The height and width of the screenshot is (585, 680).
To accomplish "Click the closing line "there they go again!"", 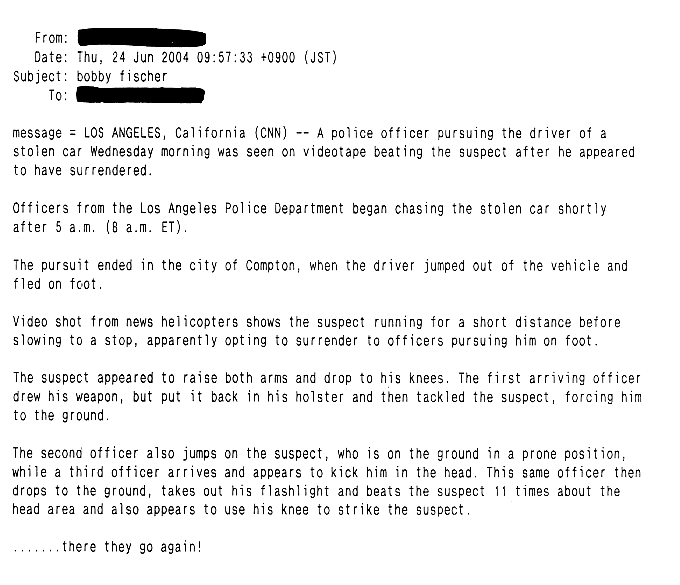I will click(x=131, y=548).
